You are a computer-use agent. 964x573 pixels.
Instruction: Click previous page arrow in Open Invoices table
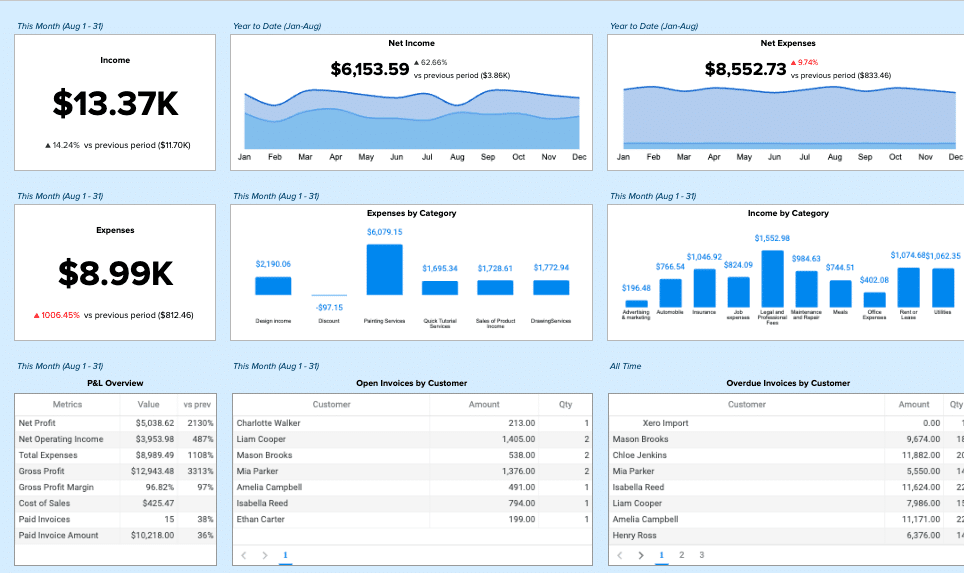tap(243, 555)
